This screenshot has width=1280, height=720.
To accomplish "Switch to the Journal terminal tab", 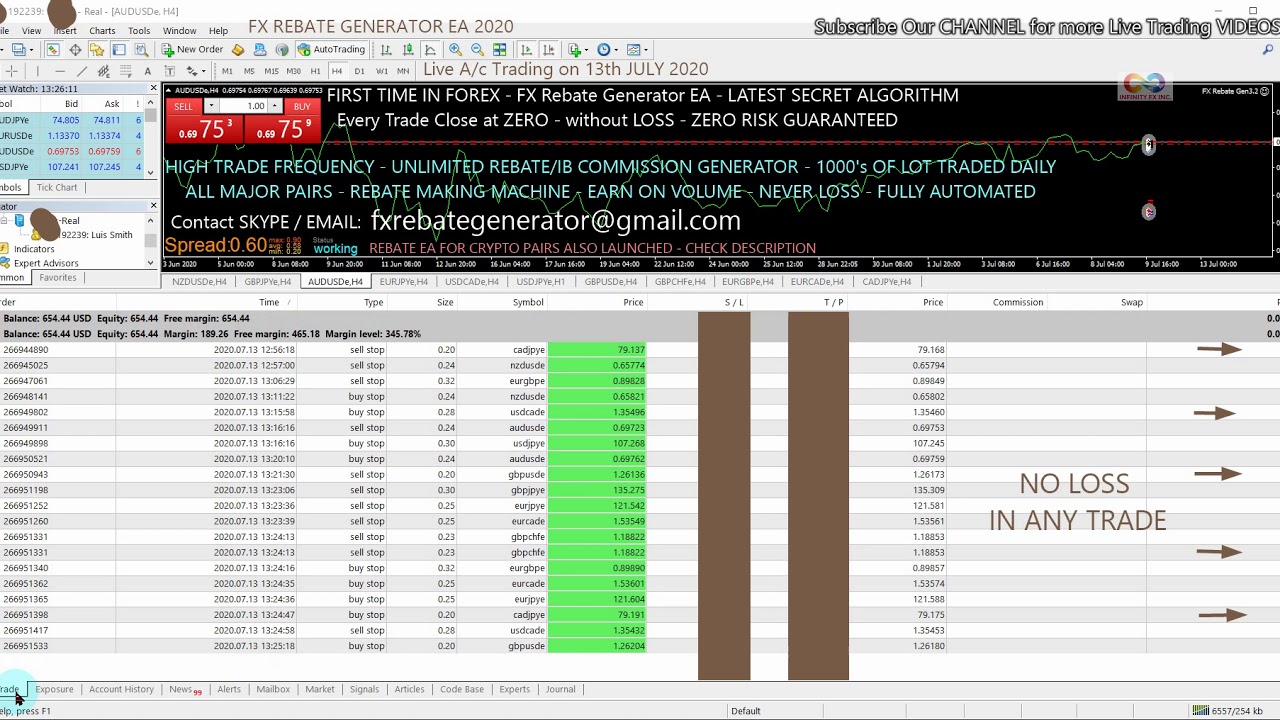I will click(x=560, y=689).
